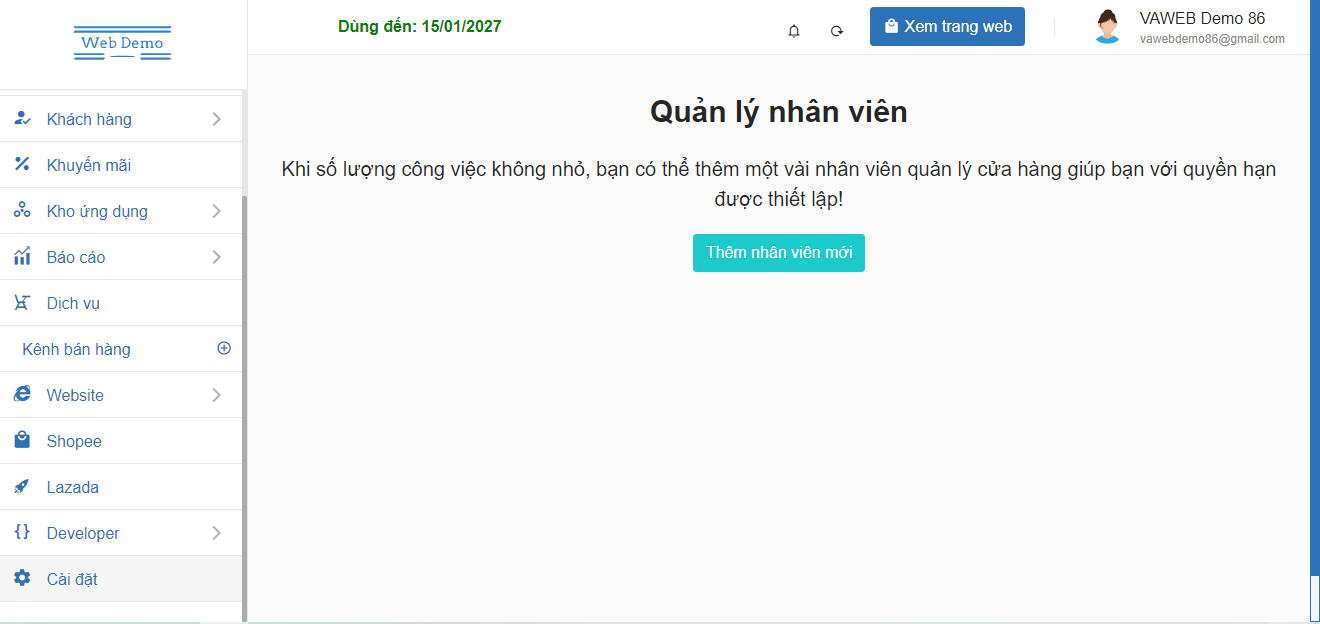Click the Web Demo logo
Screen dimensions: 1320x624
click(x=122, y=43)
